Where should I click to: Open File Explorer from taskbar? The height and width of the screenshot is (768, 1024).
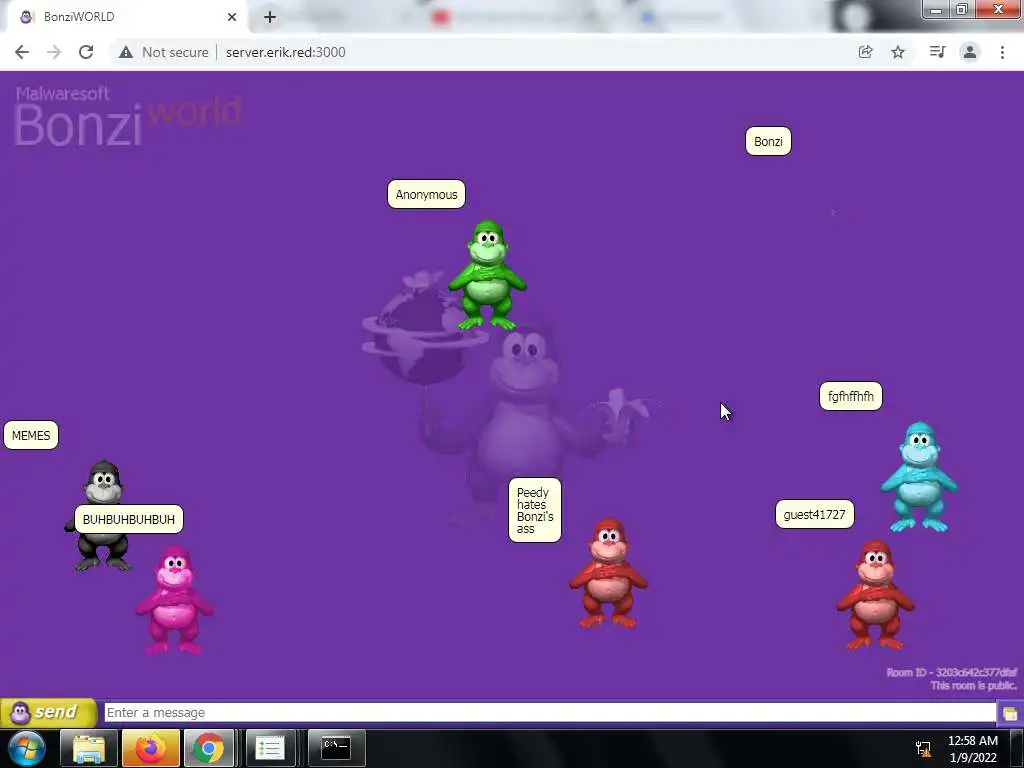(89, 748)
